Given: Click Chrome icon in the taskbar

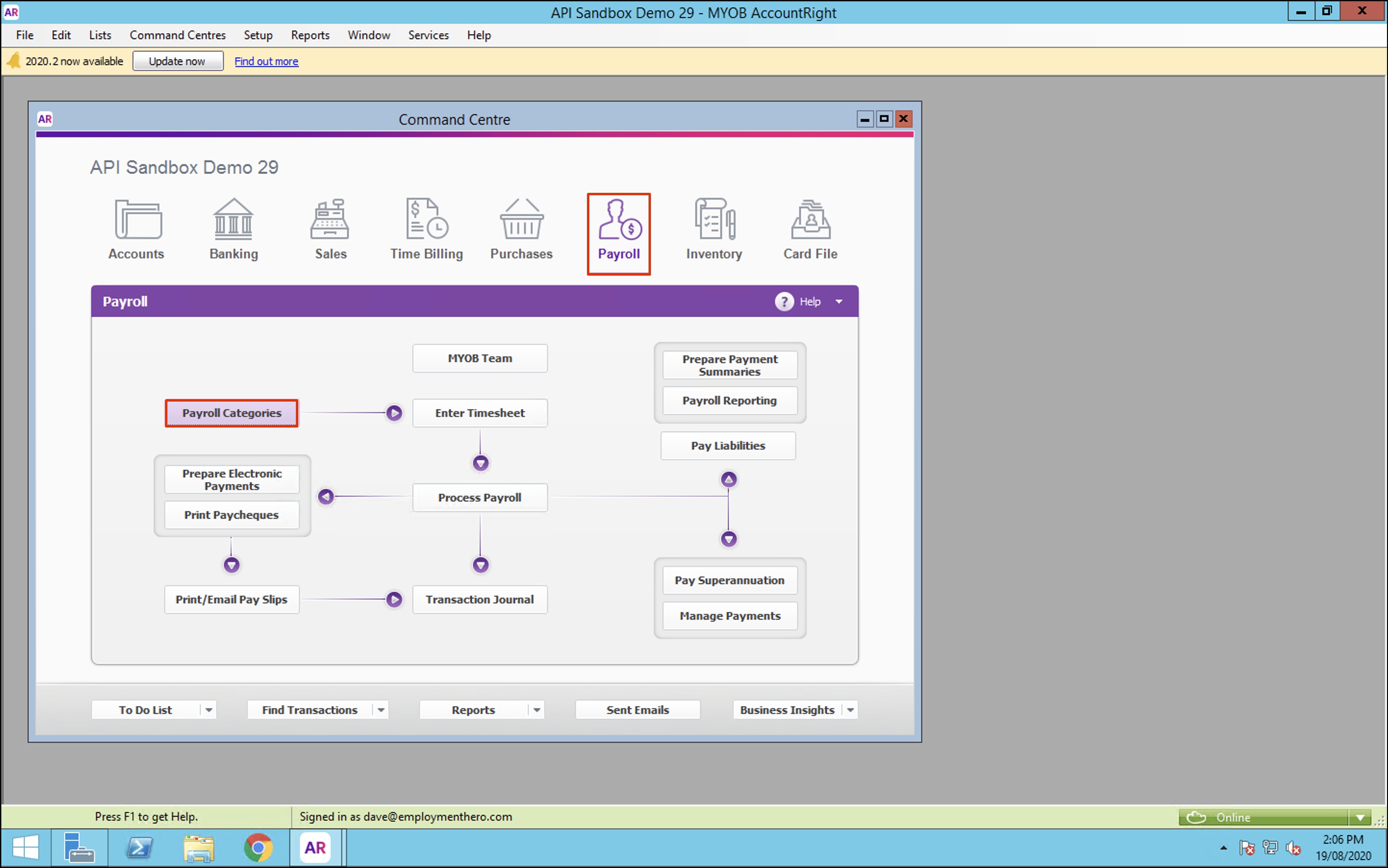Looking at the screenshot, I should (x=258, y=847).
